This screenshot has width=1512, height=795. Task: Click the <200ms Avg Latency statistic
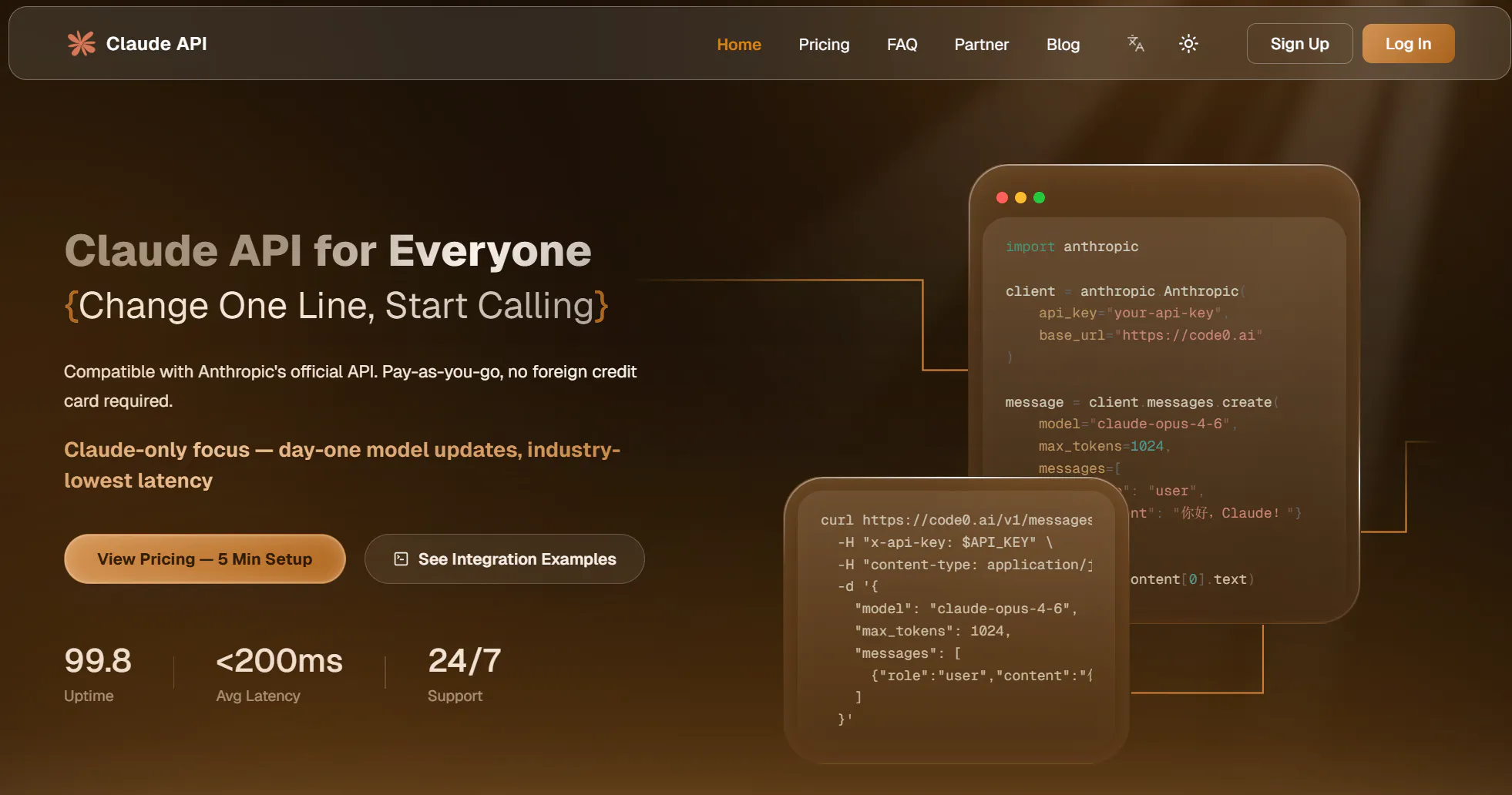tap(279, 674)
